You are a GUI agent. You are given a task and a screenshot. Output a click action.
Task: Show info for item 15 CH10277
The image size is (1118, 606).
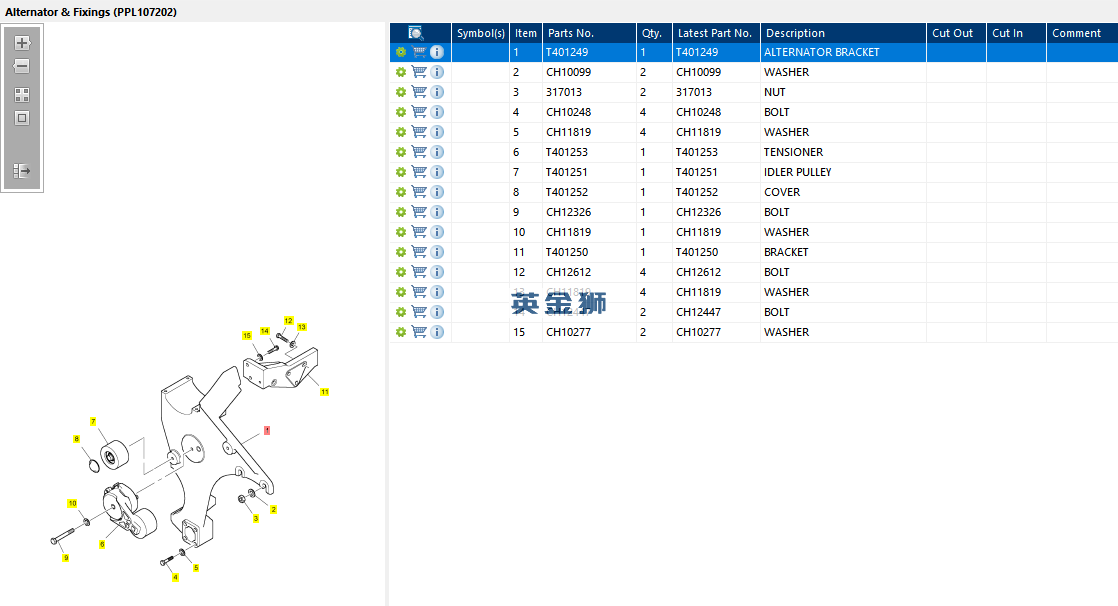437,332
